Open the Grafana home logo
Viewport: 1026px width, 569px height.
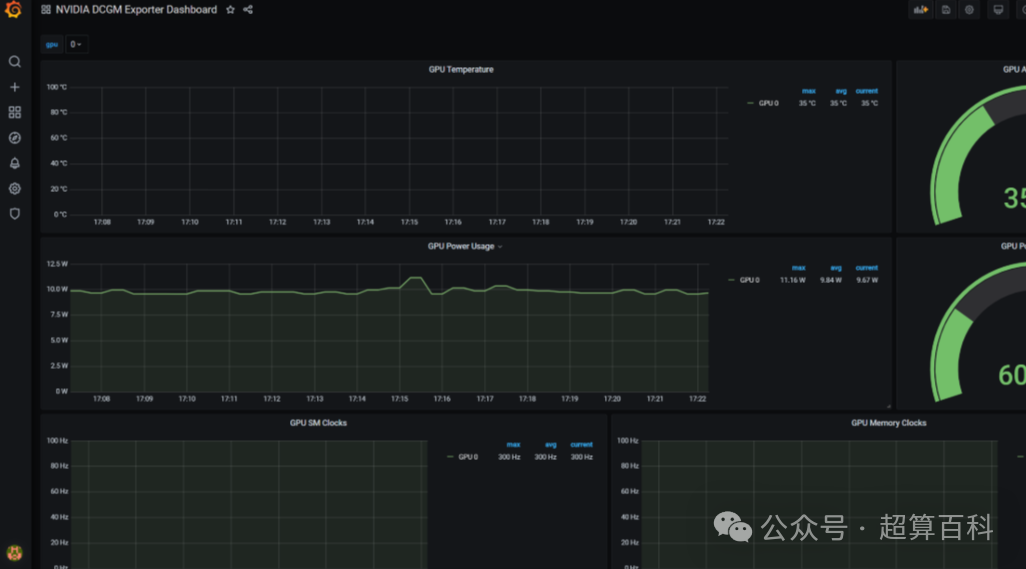(14, 10)
